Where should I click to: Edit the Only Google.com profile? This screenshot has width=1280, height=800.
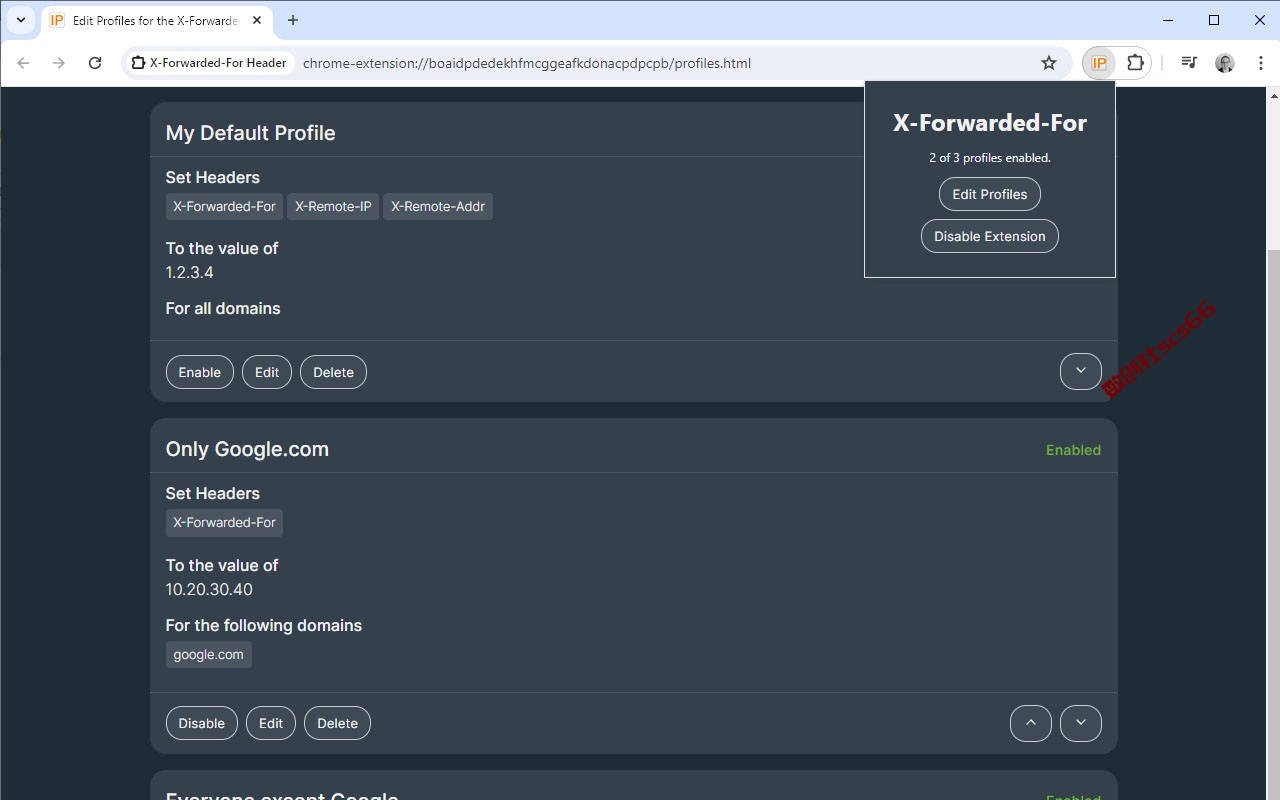point(271,723)
